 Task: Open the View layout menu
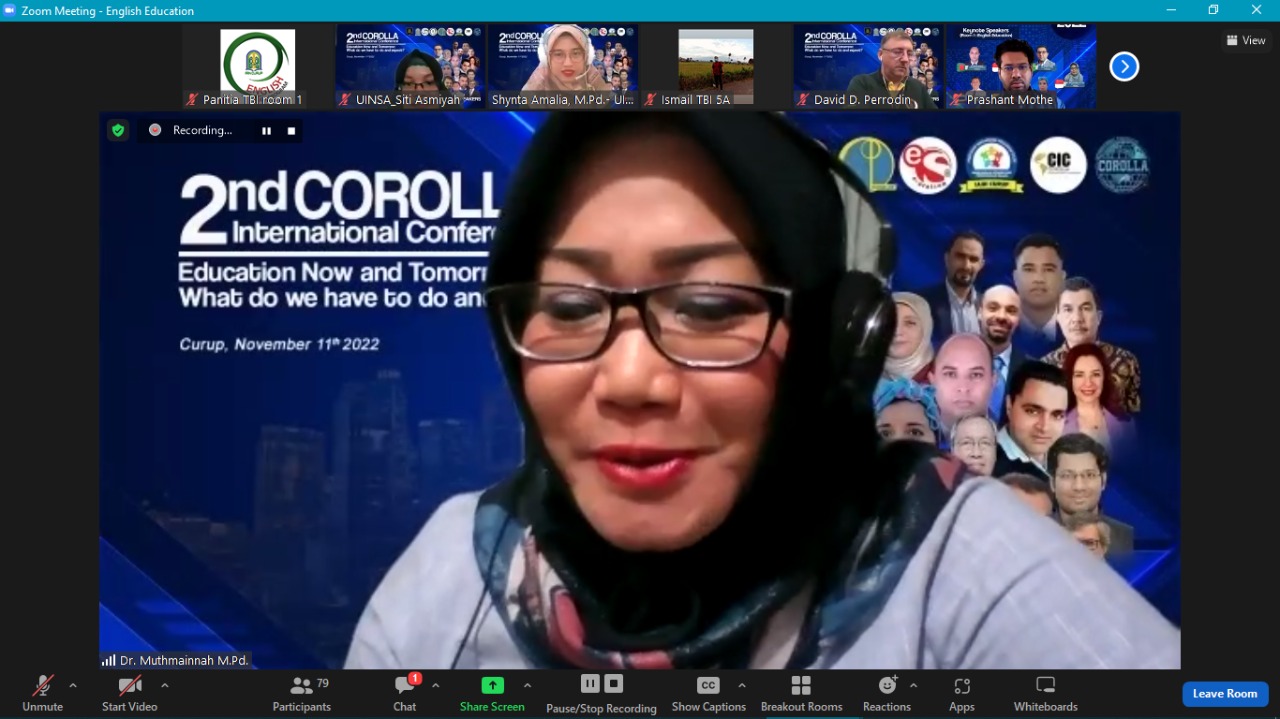tap(1246, 41)
